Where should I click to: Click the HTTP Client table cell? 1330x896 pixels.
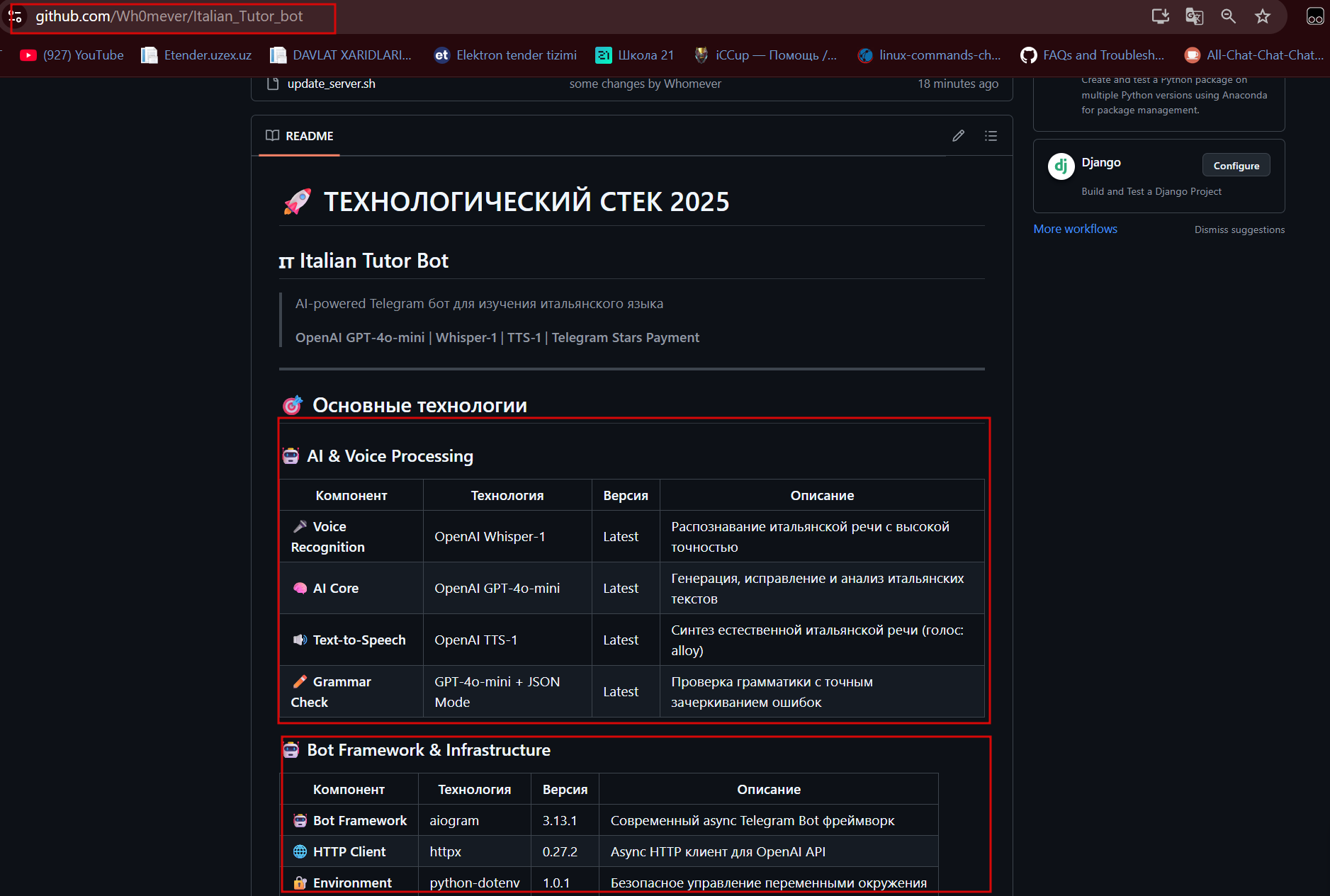pyautogui.click(x=349, y=851)
